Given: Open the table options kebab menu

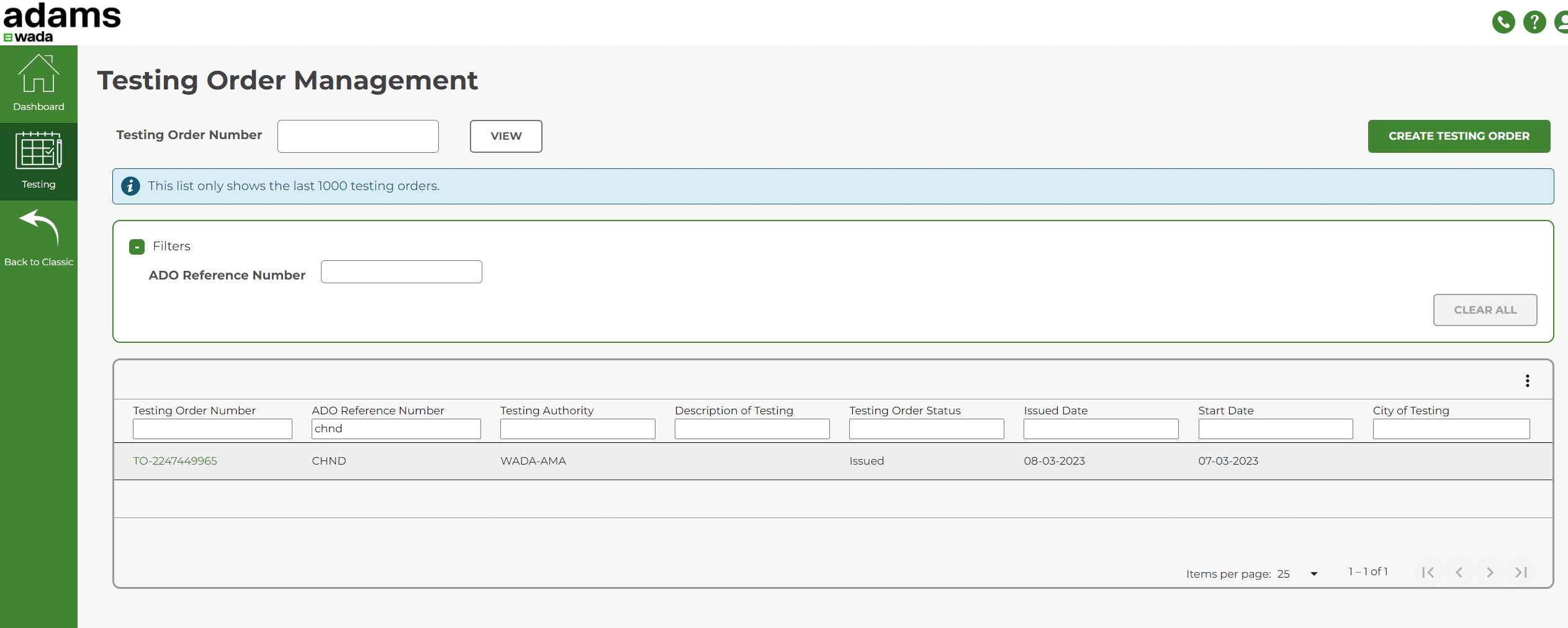Looking at the screenshot, I should click(1527, 380).
